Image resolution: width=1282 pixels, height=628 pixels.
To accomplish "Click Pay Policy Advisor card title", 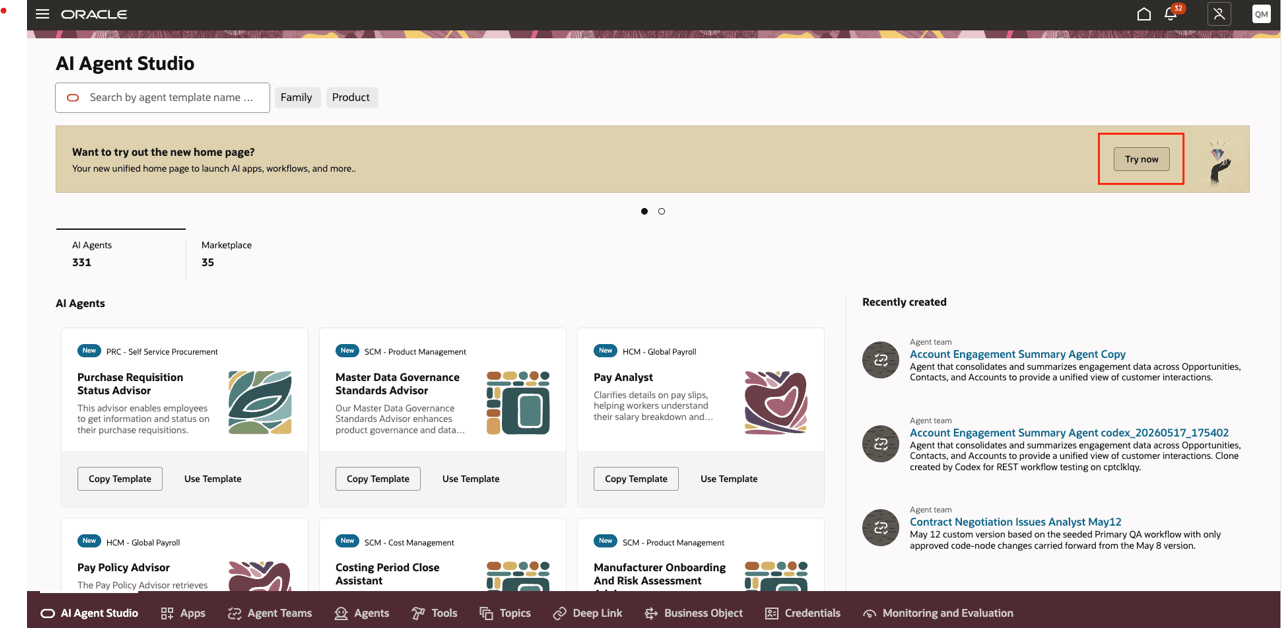I will [x=123, y=567].
